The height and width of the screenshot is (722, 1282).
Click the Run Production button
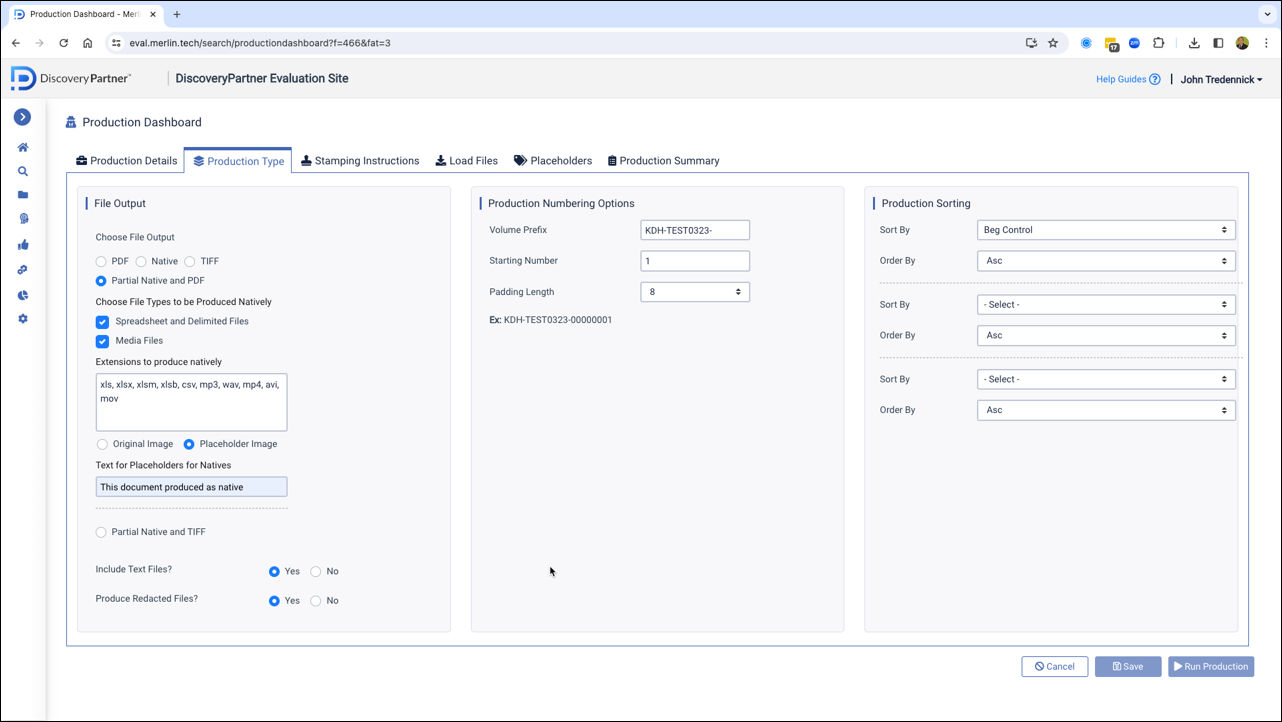click(1210, 666)
